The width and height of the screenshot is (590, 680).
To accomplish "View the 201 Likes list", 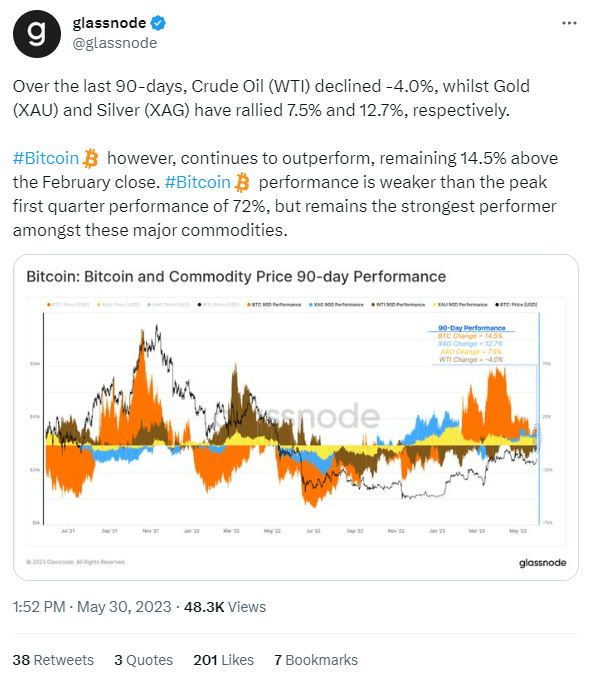I will pos(223,660).
